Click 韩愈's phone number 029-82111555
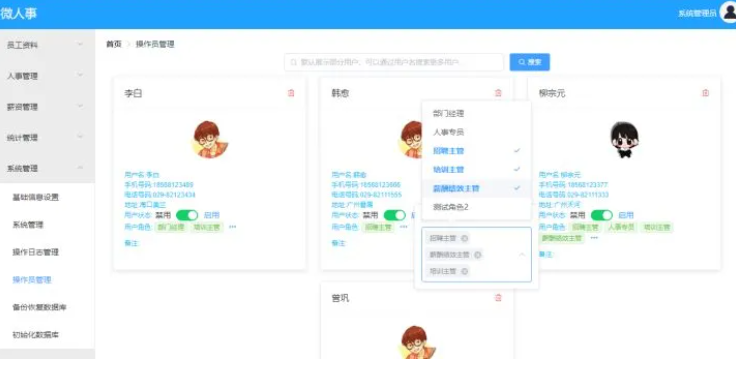Viewport: 736px width, 374px height. click(381, 195)
